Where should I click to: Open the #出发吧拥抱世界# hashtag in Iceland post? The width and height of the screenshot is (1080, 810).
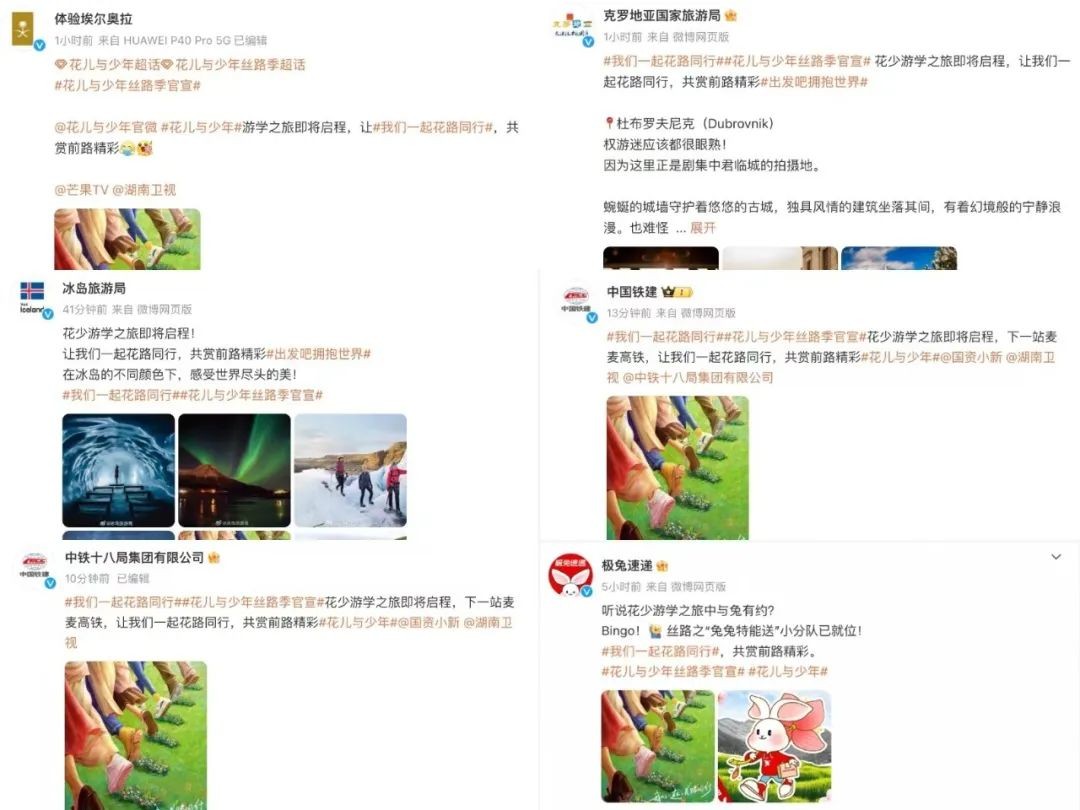pos(318,354)
